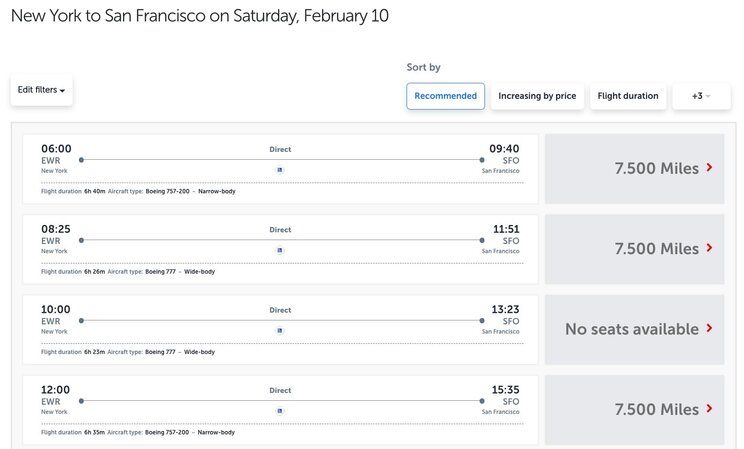Click red arrow on 08:25 flight fare
The width and height of the screenshot is (744, 449).
tap(709, 248)
